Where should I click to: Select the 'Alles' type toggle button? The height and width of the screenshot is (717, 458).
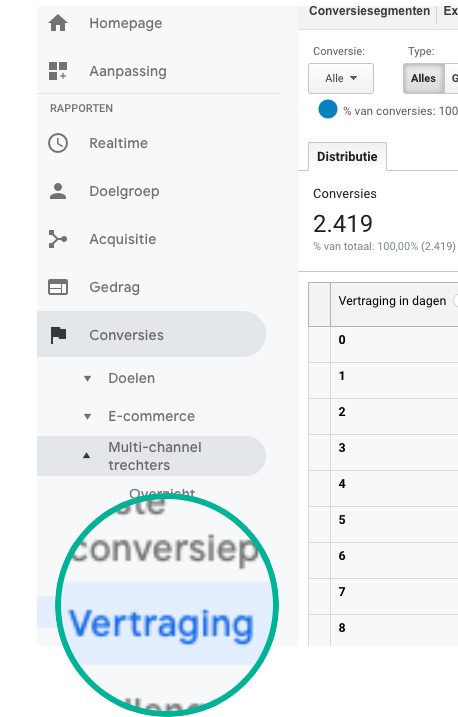tap(423, 78)
